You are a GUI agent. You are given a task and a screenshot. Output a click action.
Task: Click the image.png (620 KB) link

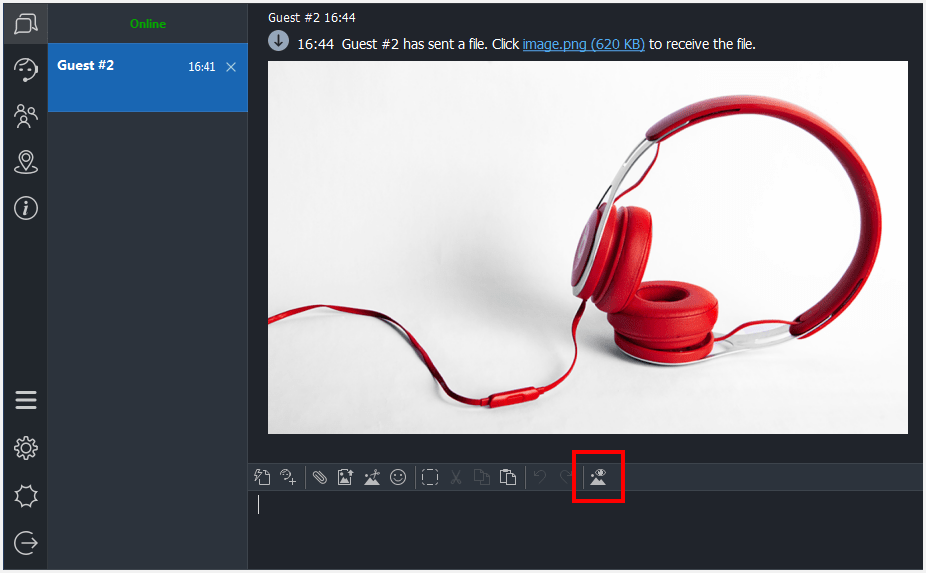(583, 44)
